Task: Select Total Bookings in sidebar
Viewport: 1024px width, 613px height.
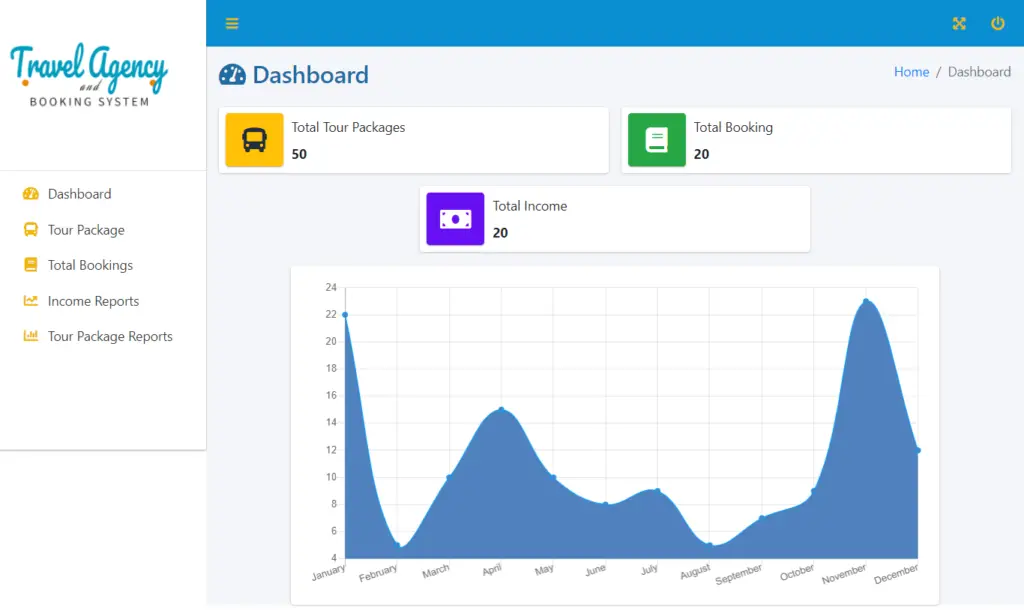Action: tap(90, 265)
